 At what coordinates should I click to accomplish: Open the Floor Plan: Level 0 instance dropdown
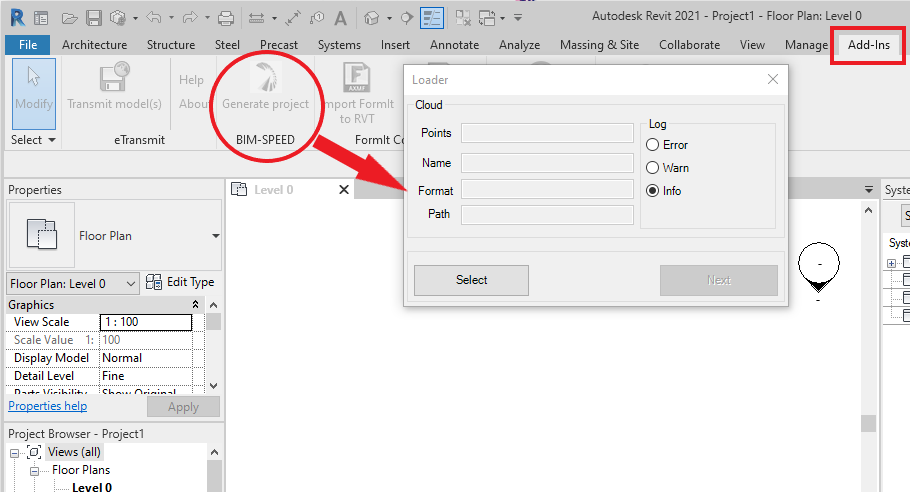[131, 284]
